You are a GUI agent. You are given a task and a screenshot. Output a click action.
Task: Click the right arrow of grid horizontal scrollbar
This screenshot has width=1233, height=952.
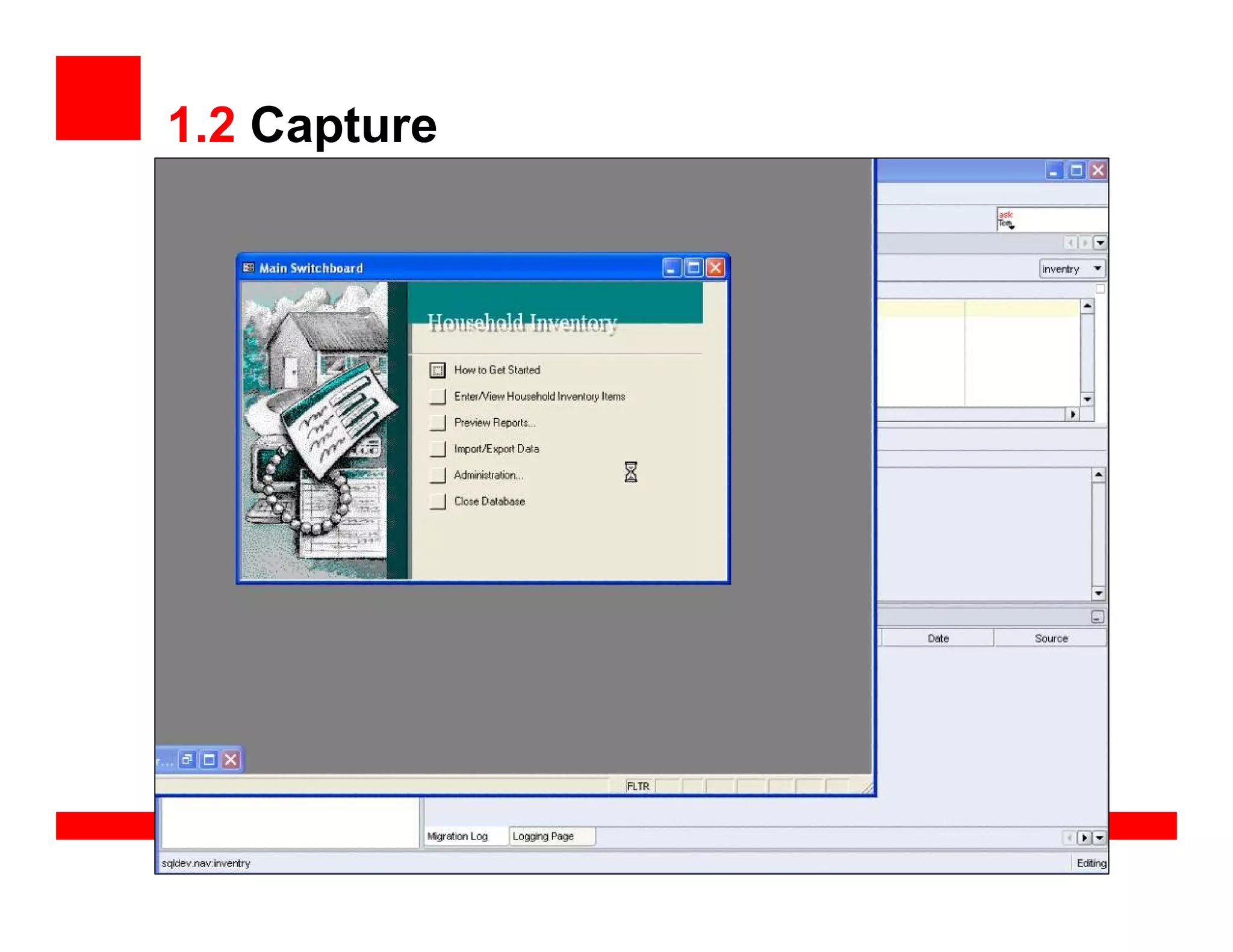coord(1073,415)
